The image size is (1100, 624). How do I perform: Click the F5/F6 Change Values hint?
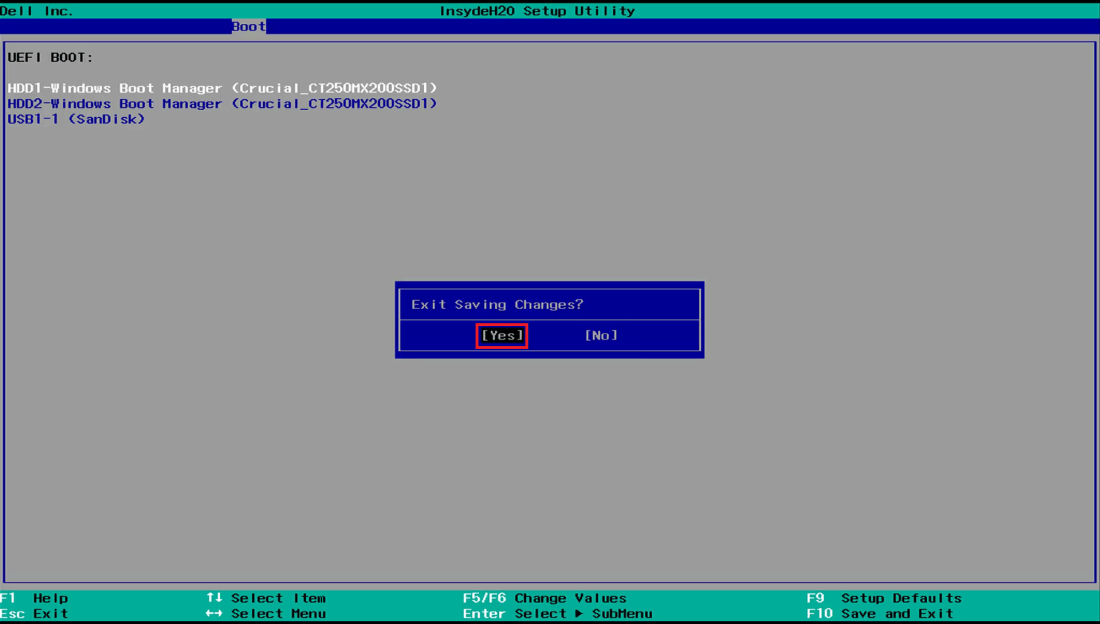pos(544,598)
